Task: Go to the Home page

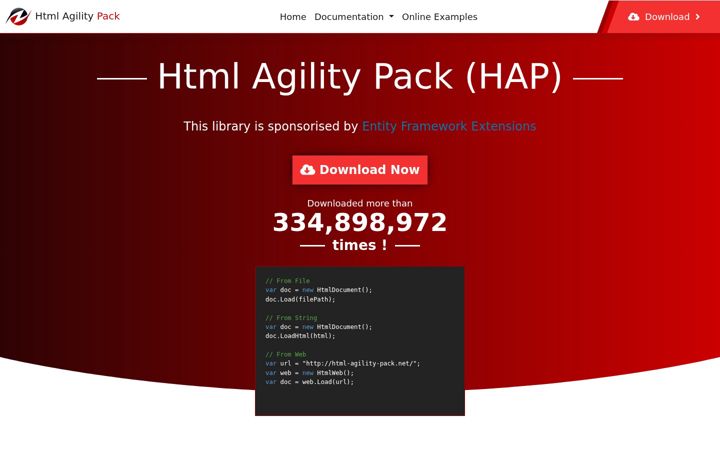Action: (x=293, y=17)
